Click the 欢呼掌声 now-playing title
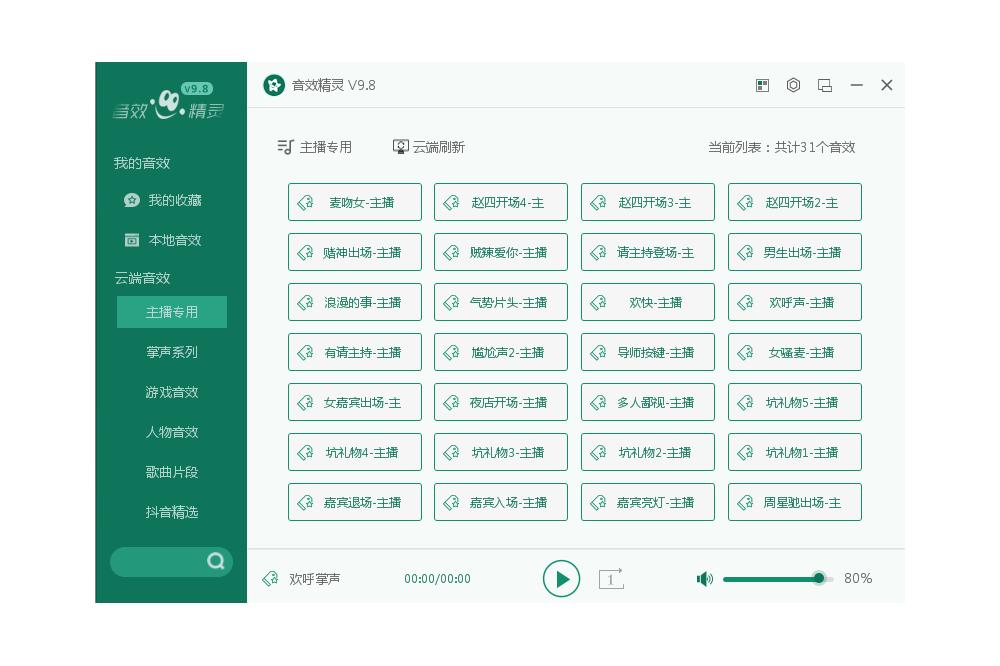This screenshot has width=1000, height=666. [x=314, y=579]
